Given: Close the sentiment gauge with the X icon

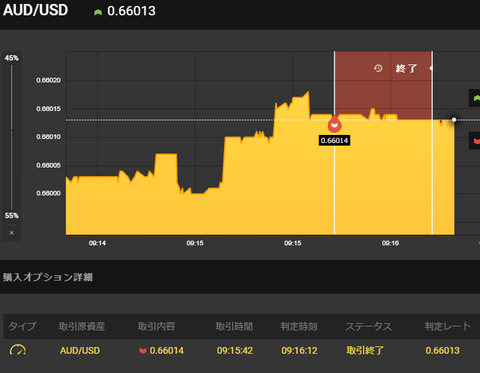Looking at the screenshot, I should tap(12, 233).
